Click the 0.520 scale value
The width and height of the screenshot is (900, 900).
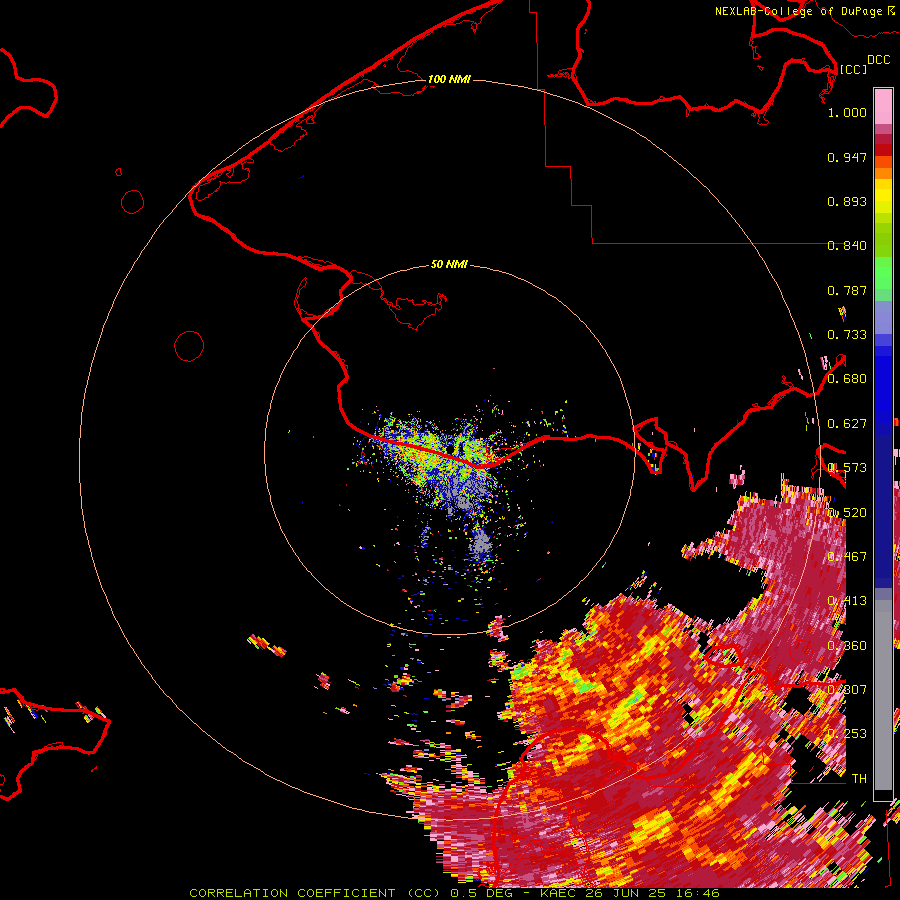pos(847,512)
